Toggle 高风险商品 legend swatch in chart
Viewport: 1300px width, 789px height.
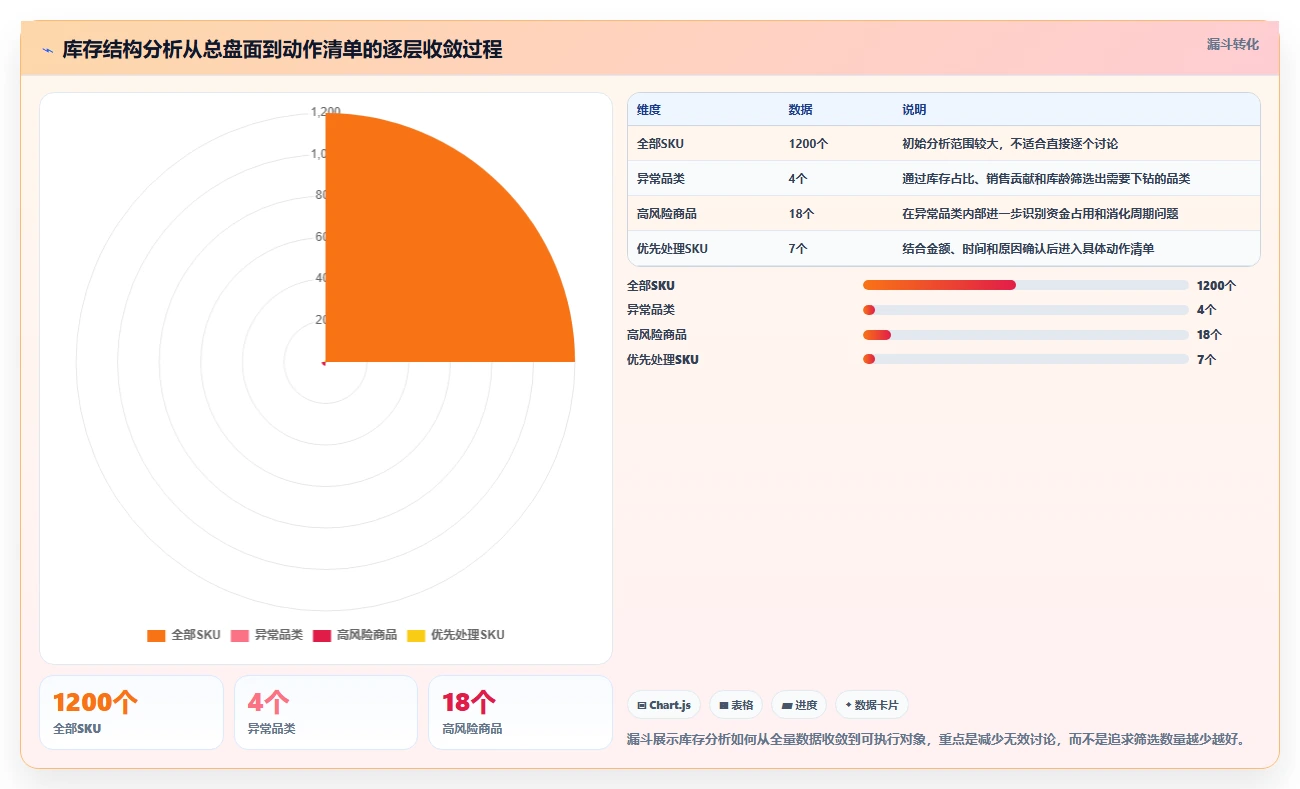(322, 635)
